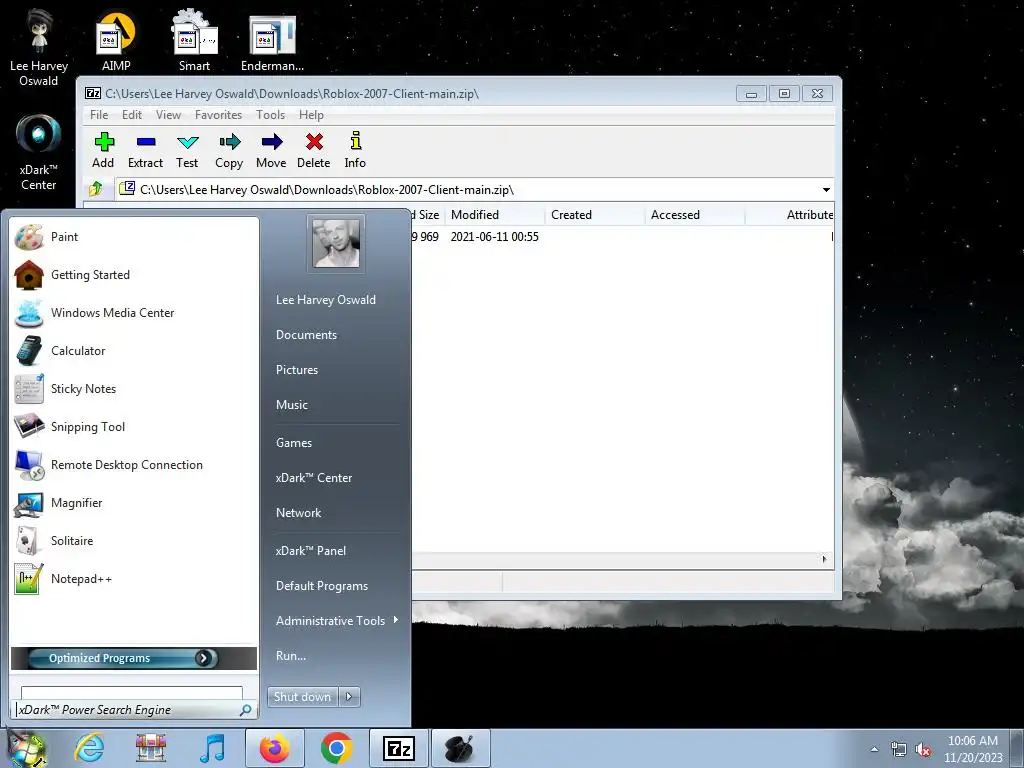The height and width of the screenshot is (768, 1024).
Task: Click the Move toolbar icon
Action: point(271,150)
